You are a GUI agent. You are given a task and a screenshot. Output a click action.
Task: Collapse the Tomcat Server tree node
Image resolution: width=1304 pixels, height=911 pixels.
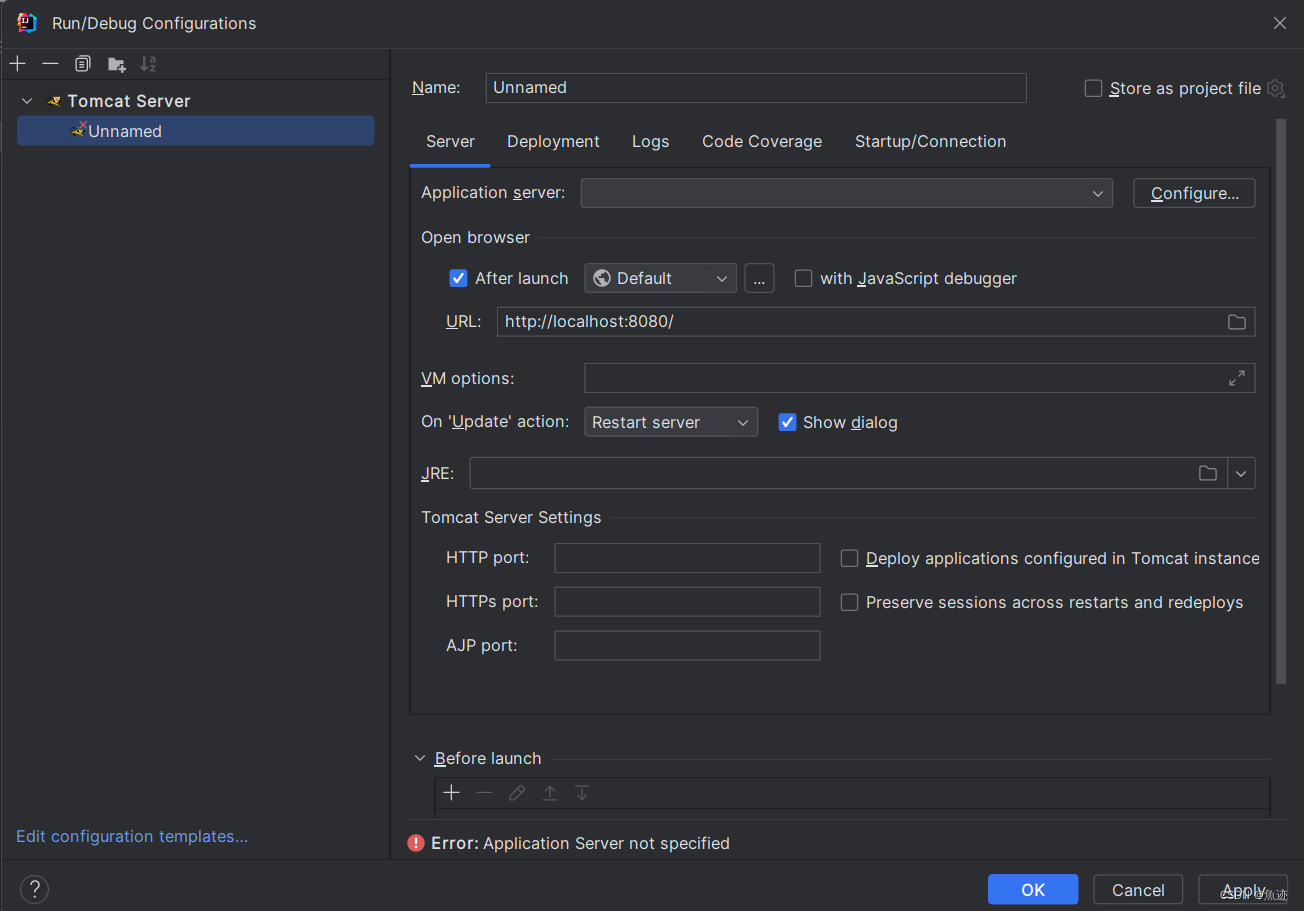[x=27, y=101]
